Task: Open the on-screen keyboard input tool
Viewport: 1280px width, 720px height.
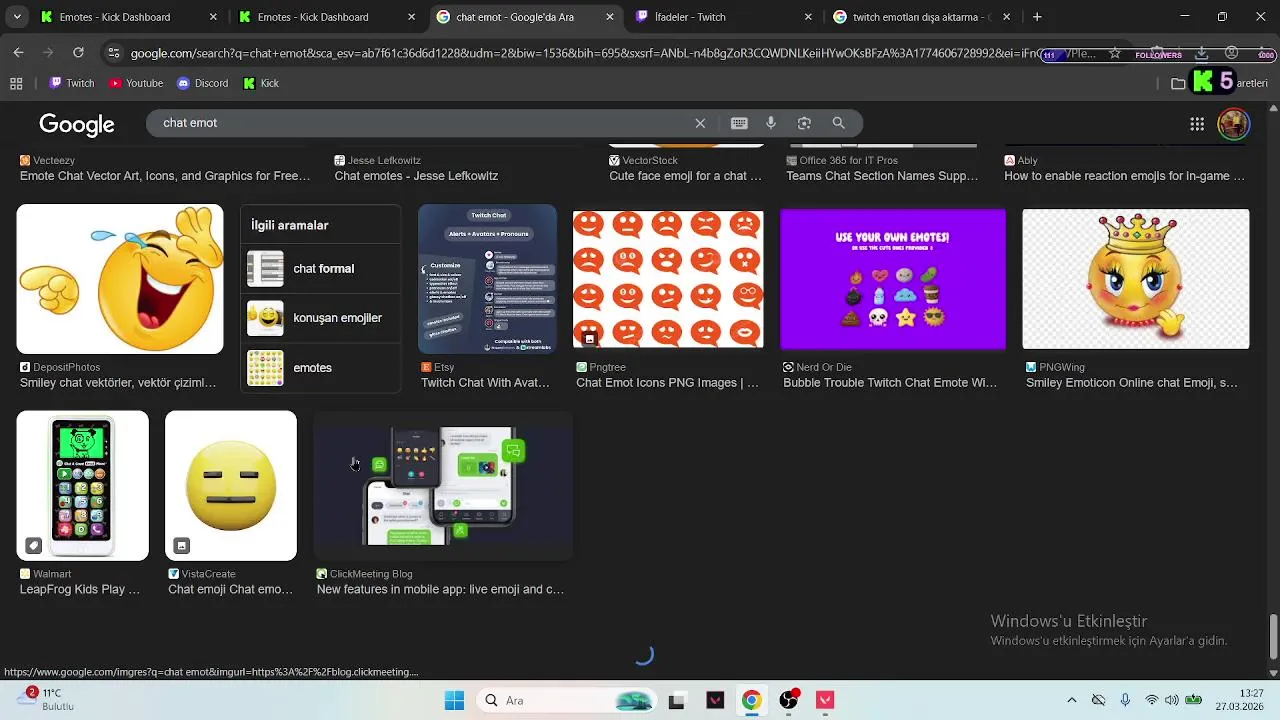Action: (739, 123)
